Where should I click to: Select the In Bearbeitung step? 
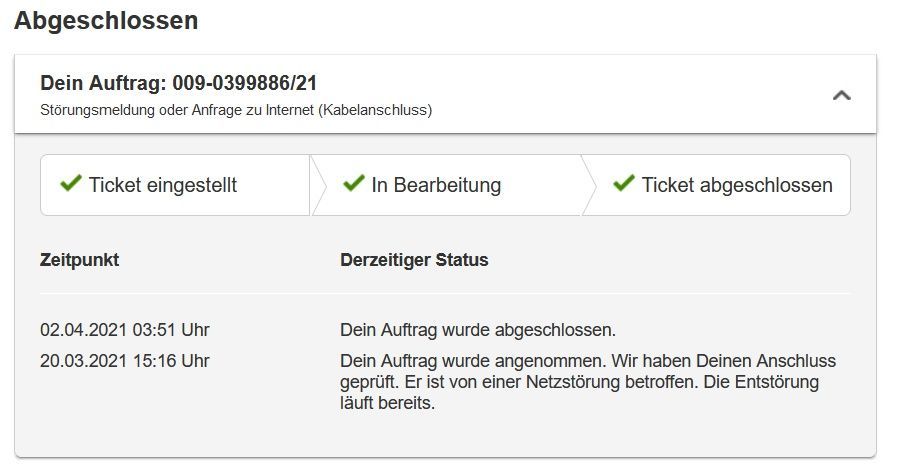pos(436,185)
